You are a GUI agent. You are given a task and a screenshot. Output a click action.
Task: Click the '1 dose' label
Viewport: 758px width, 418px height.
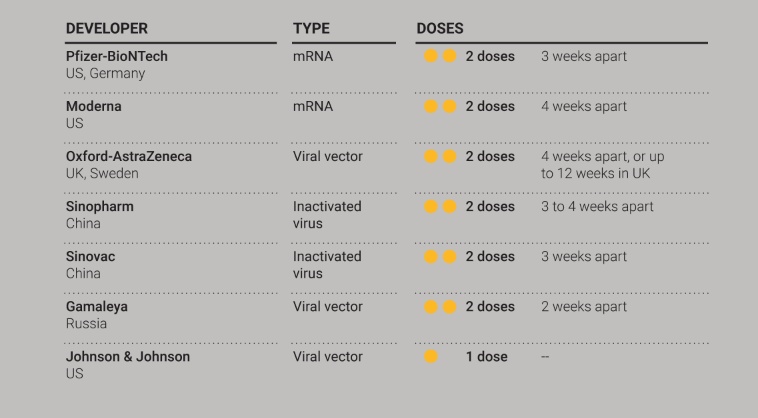click(486, 357)
